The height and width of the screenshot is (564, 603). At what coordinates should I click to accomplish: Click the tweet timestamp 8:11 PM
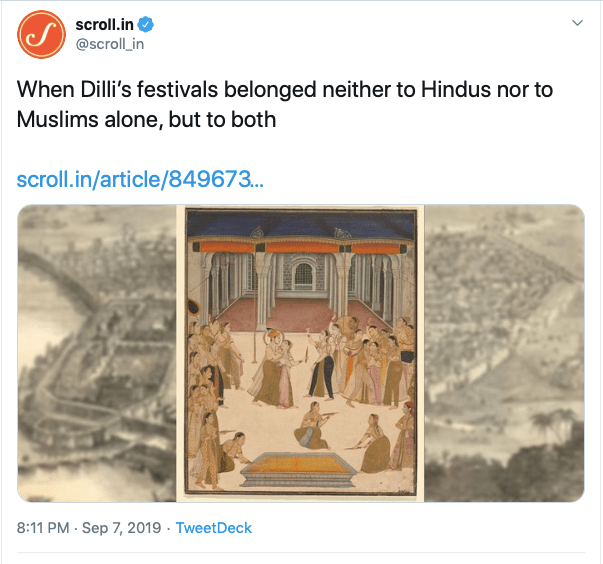point(44,527)
